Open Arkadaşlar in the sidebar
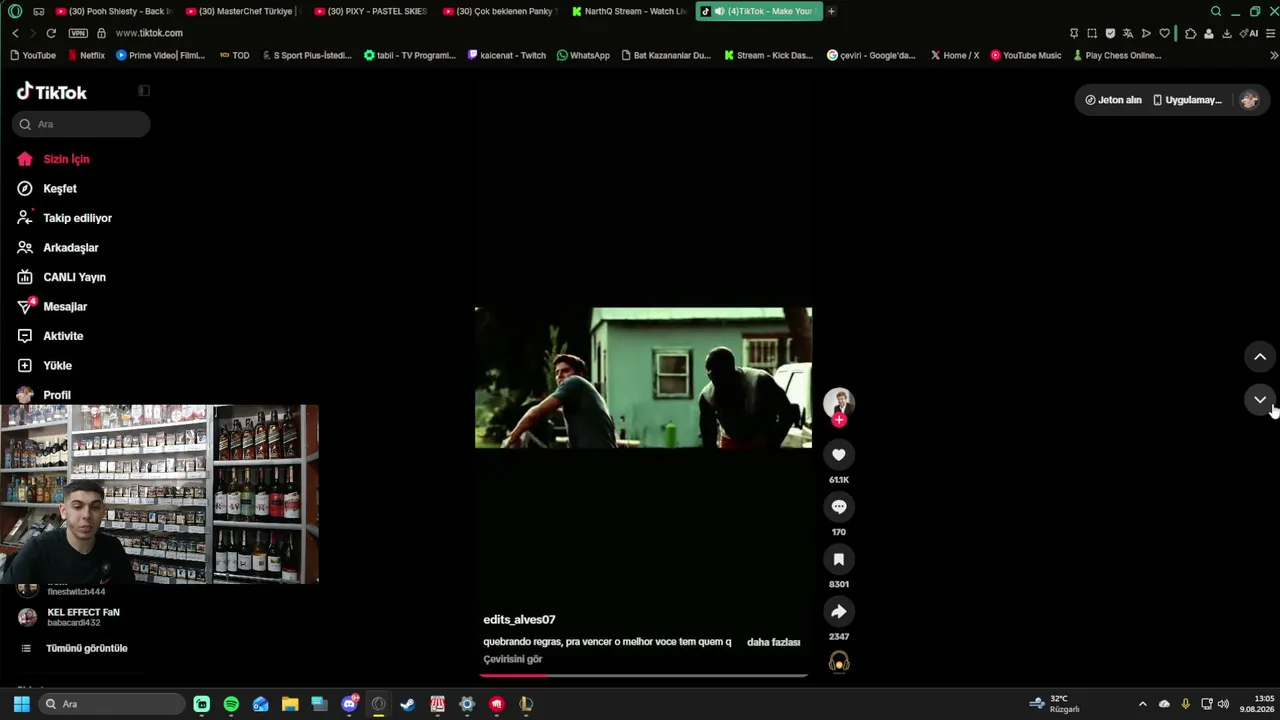 coord(70,247)
